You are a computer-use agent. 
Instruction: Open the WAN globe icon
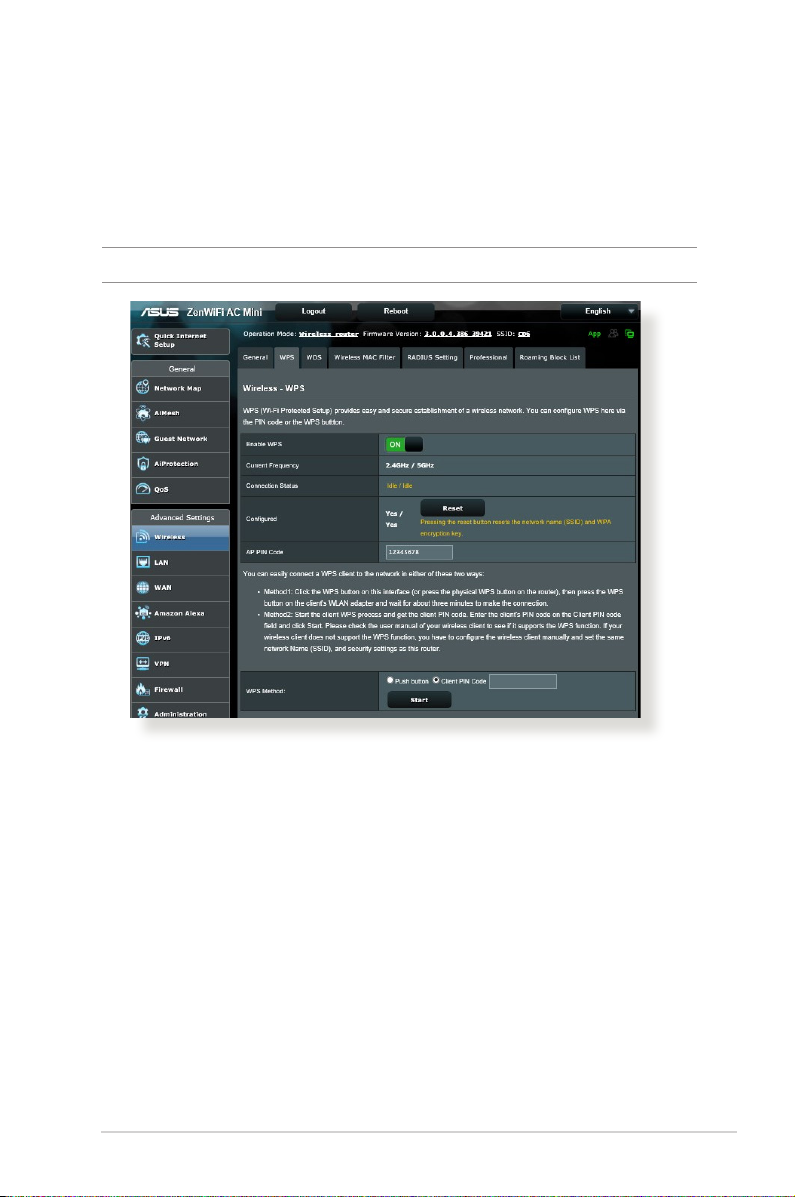(143, 587)
